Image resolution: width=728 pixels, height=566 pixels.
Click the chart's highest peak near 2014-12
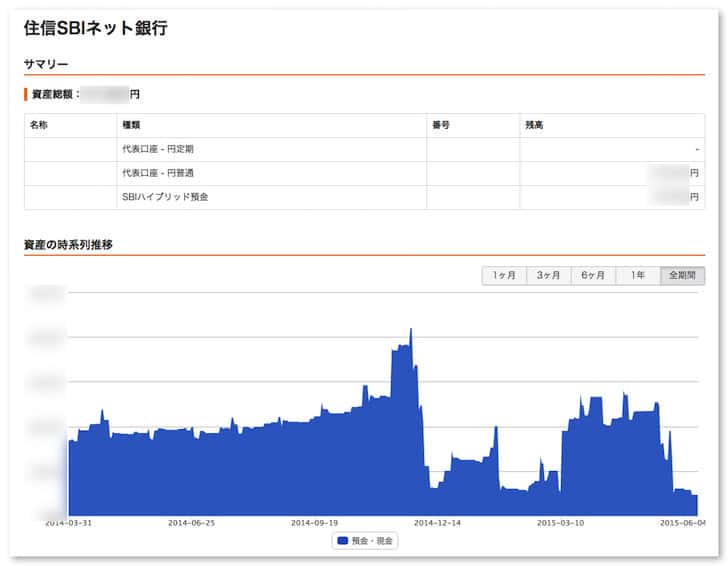coord(411,331)
